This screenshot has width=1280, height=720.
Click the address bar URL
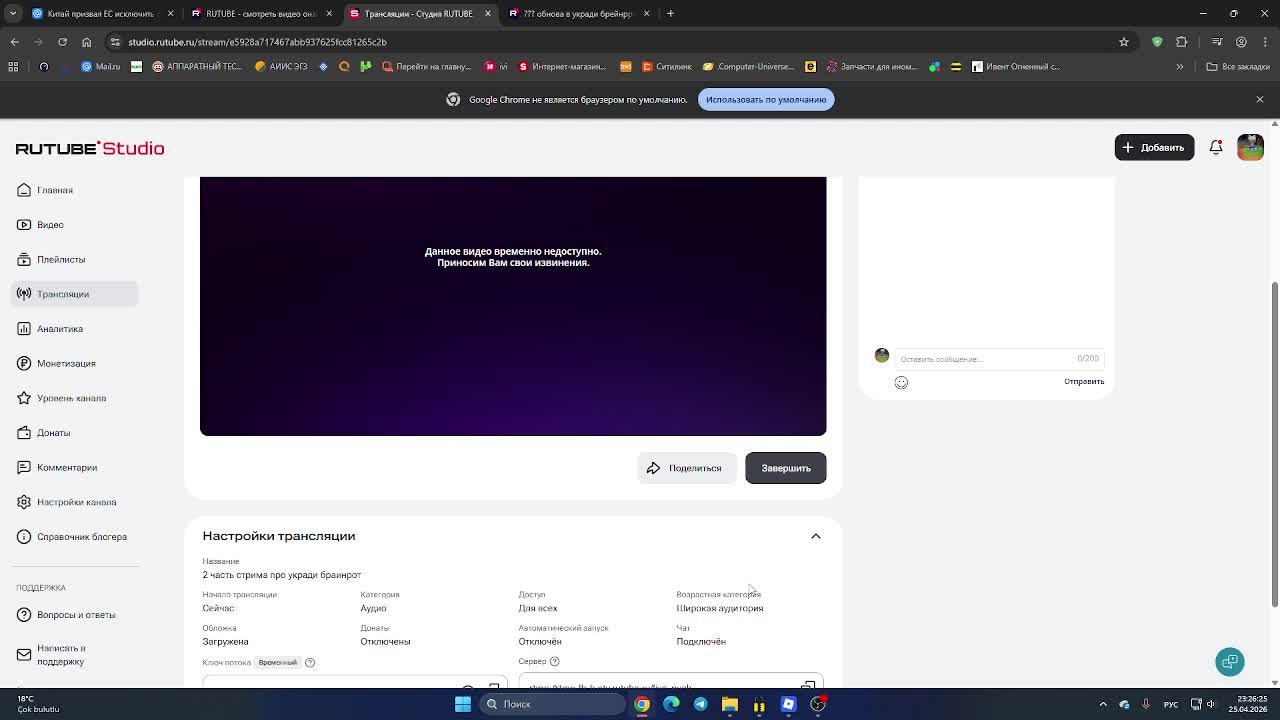tap(257, 42)
